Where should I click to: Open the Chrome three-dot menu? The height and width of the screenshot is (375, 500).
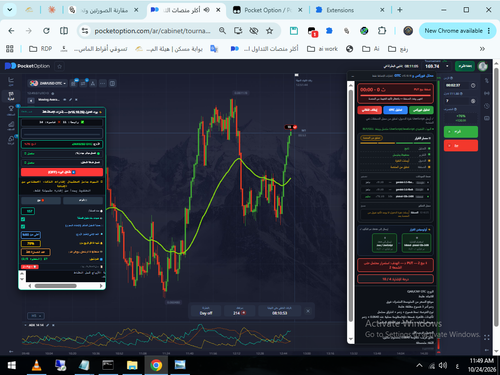point(489,31)
